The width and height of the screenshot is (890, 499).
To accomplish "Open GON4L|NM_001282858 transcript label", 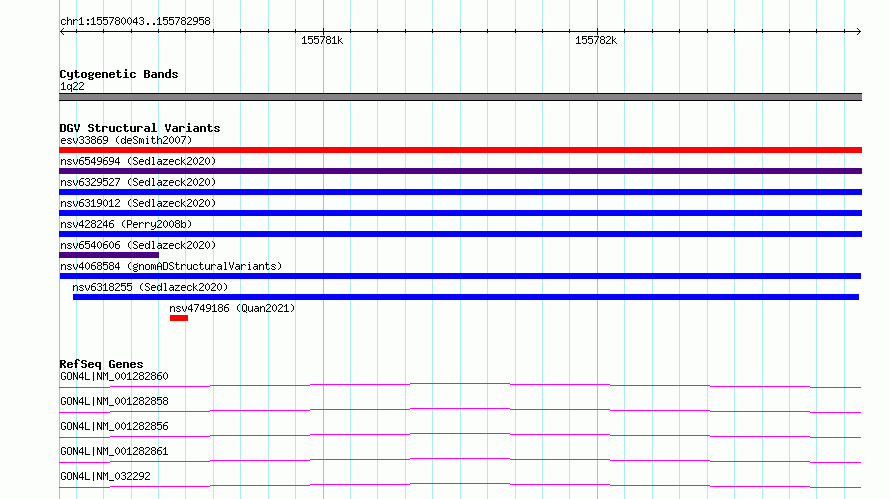I will click(114, 401).
